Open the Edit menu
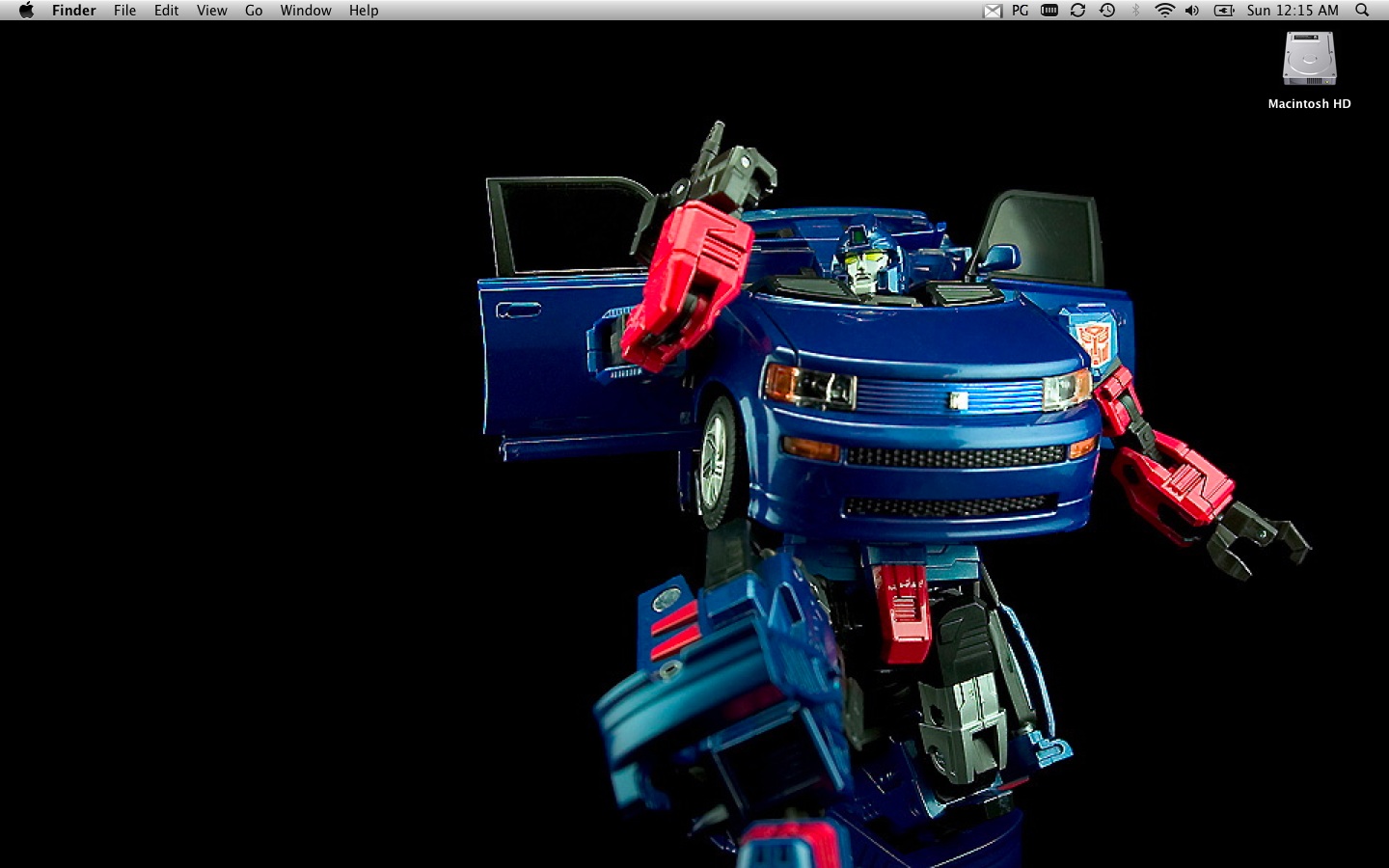 166,11
